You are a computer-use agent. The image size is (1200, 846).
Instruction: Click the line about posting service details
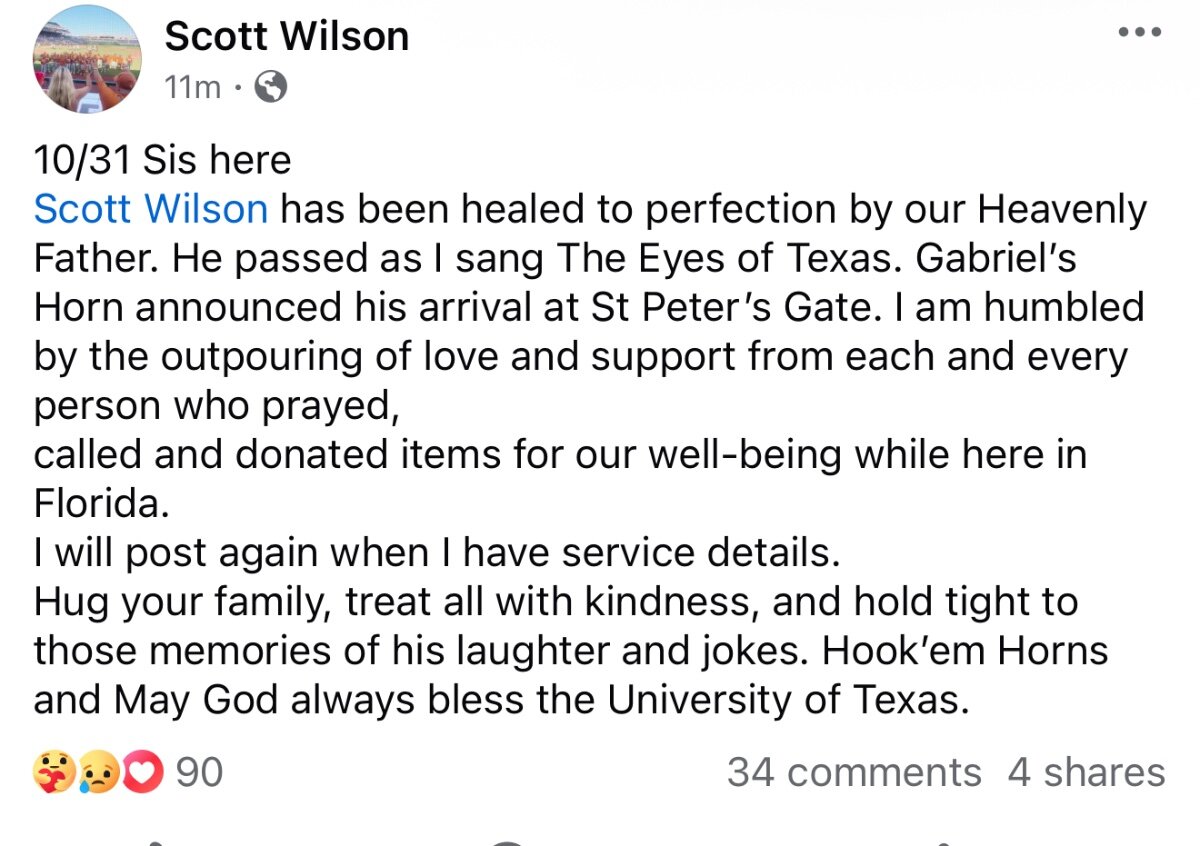point(436,553)
